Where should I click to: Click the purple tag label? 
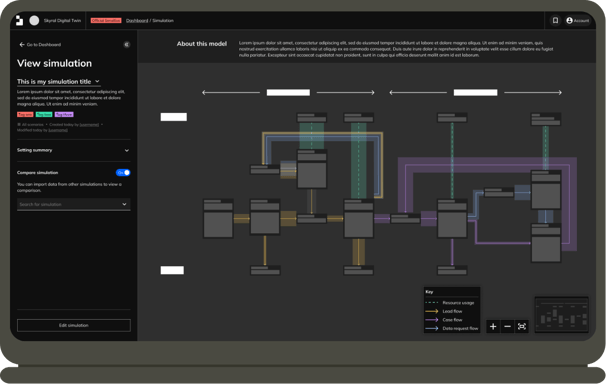[x=64, y=114]
